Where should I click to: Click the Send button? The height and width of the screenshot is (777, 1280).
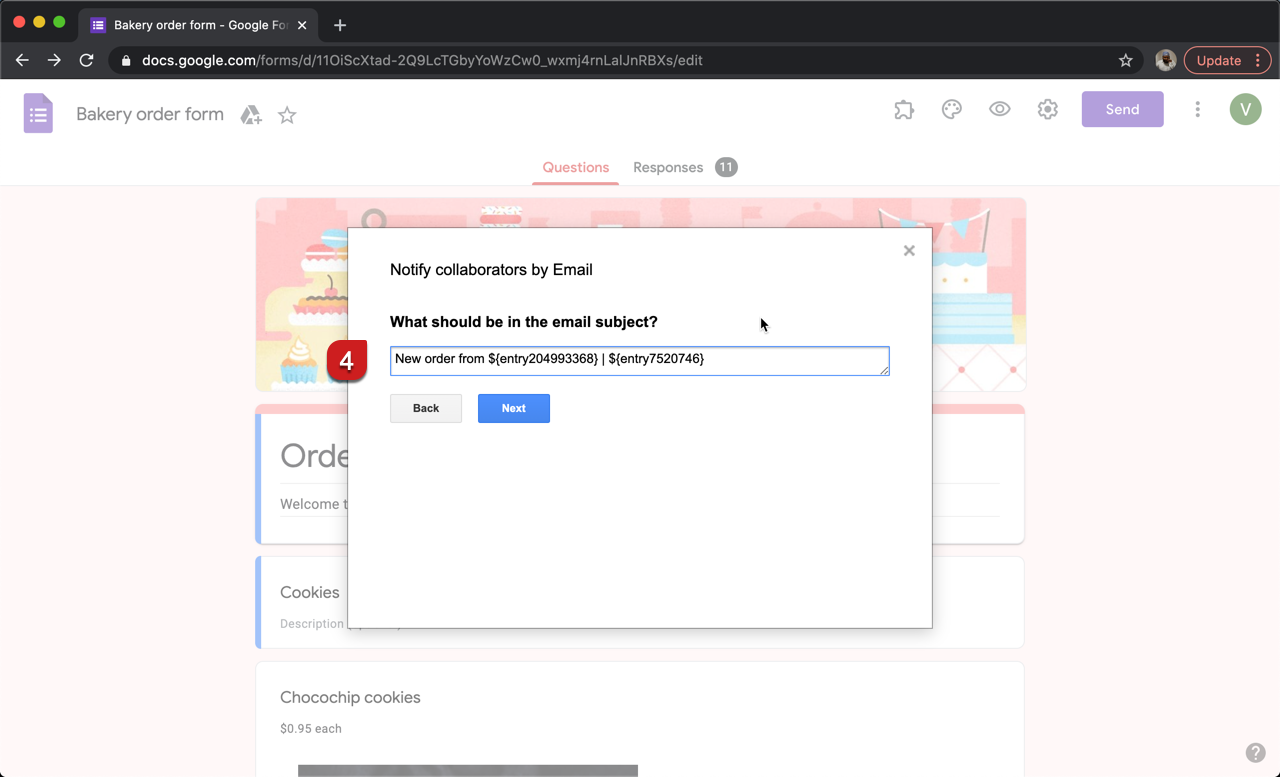click(1122, 109)
